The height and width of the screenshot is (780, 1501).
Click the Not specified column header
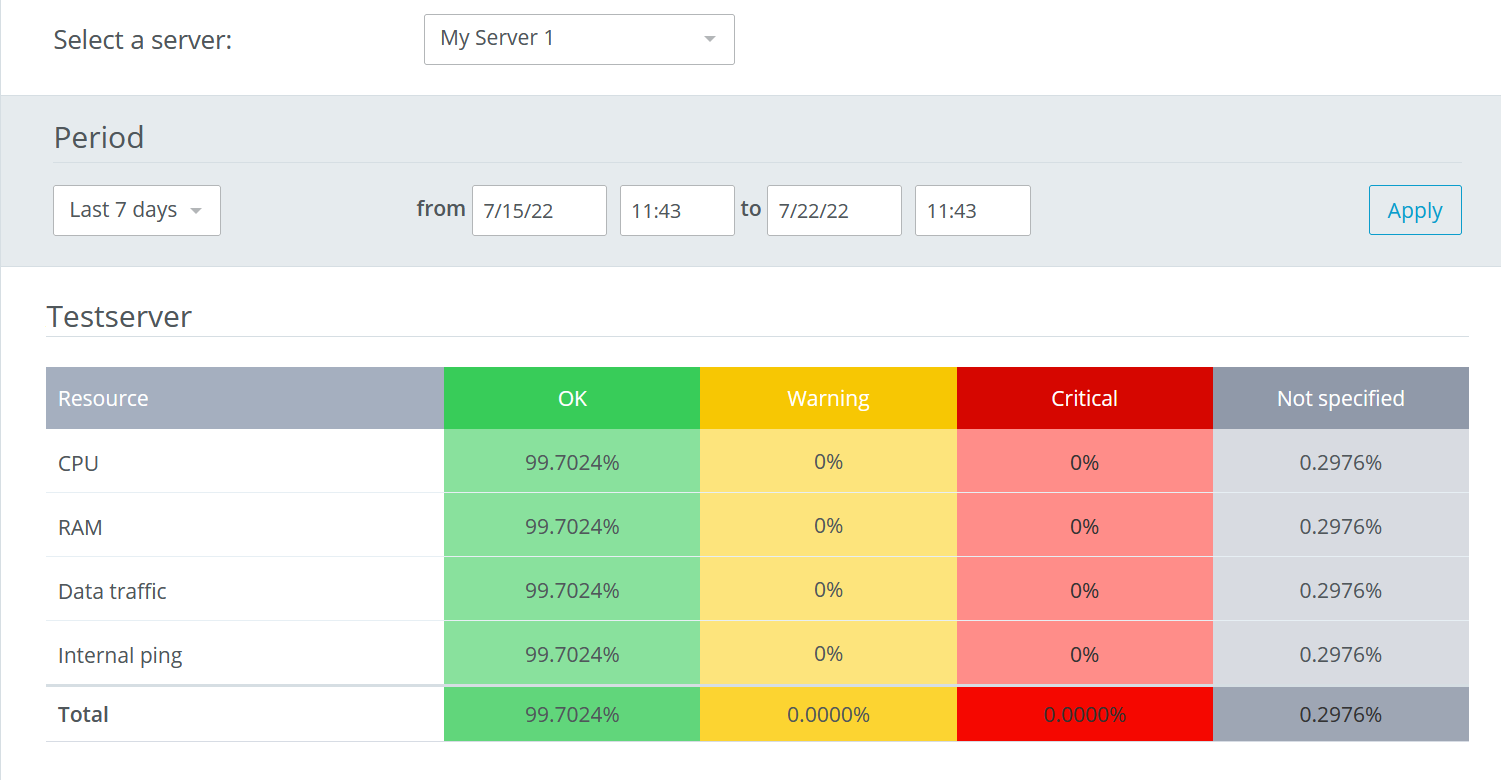click(1340, 398)
